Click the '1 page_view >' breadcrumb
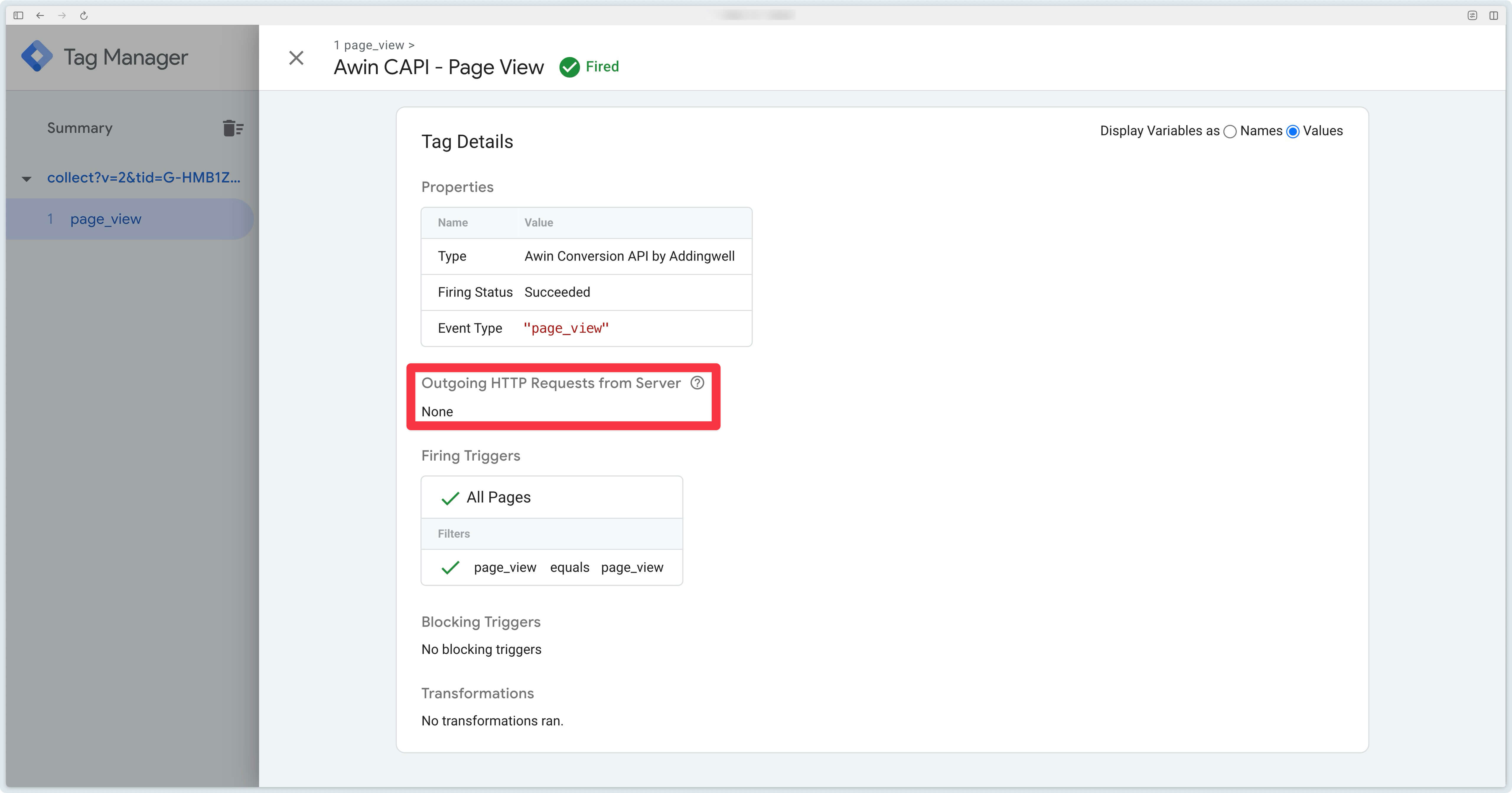The image size is (1512, 793). tap(374, 45)
